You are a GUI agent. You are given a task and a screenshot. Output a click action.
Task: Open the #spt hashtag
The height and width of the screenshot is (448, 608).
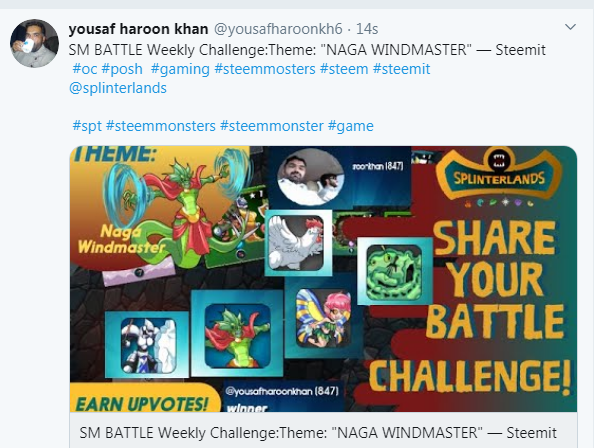point(87,126)
